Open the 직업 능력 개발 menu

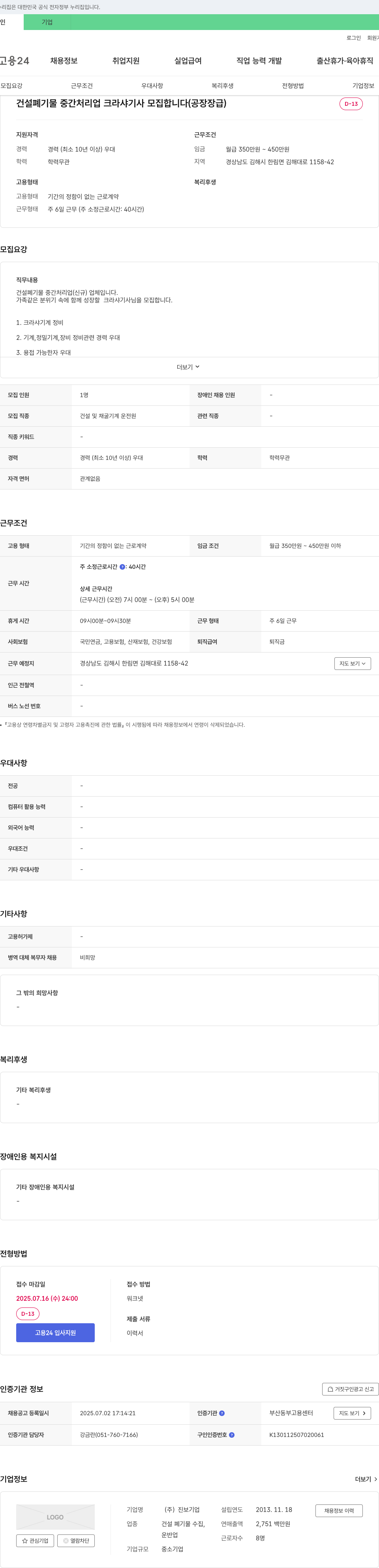pyautogui.click(x=259, y=61)
